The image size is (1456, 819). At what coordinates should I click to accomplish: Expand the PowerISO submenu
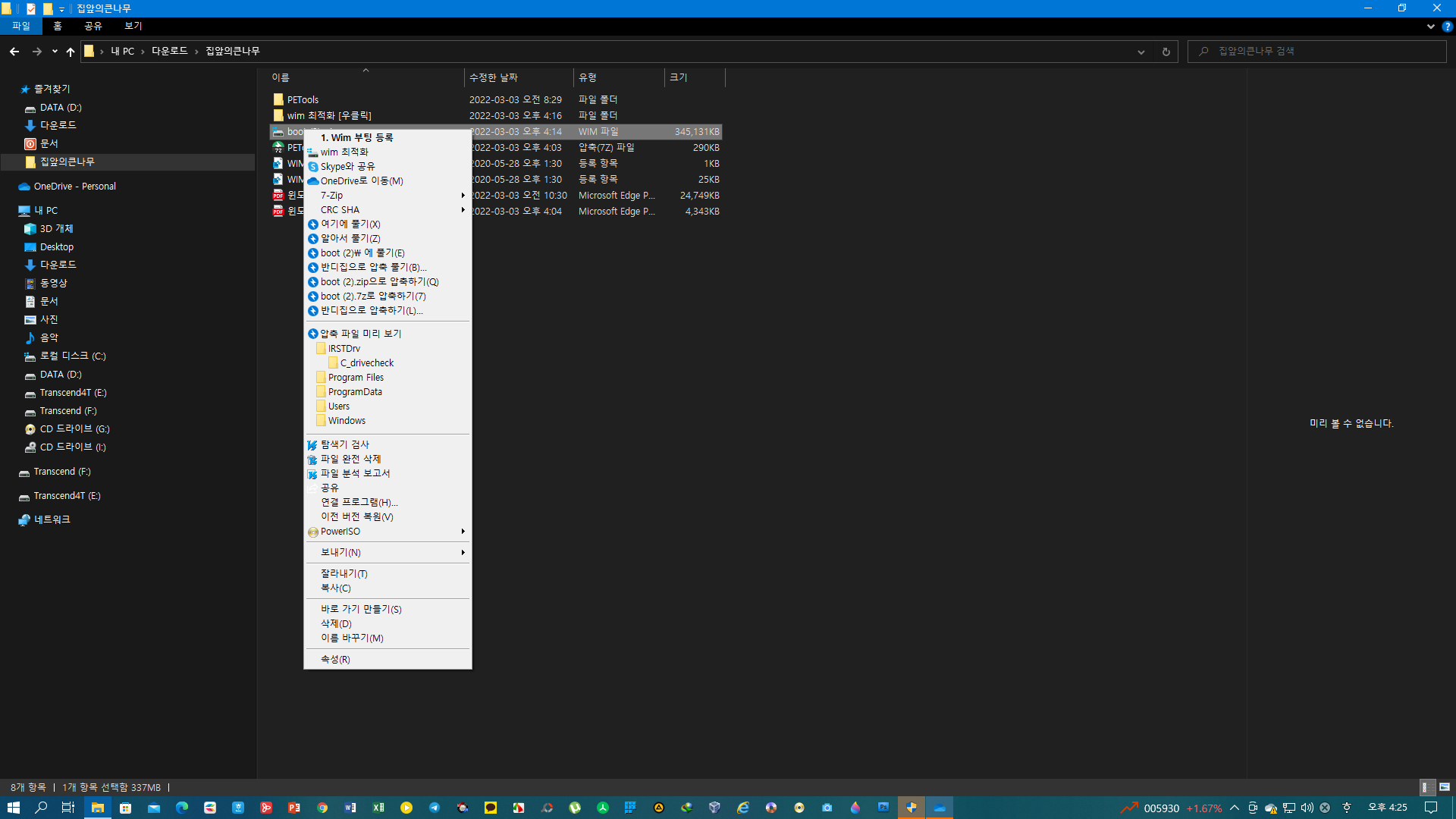[388, 531]
